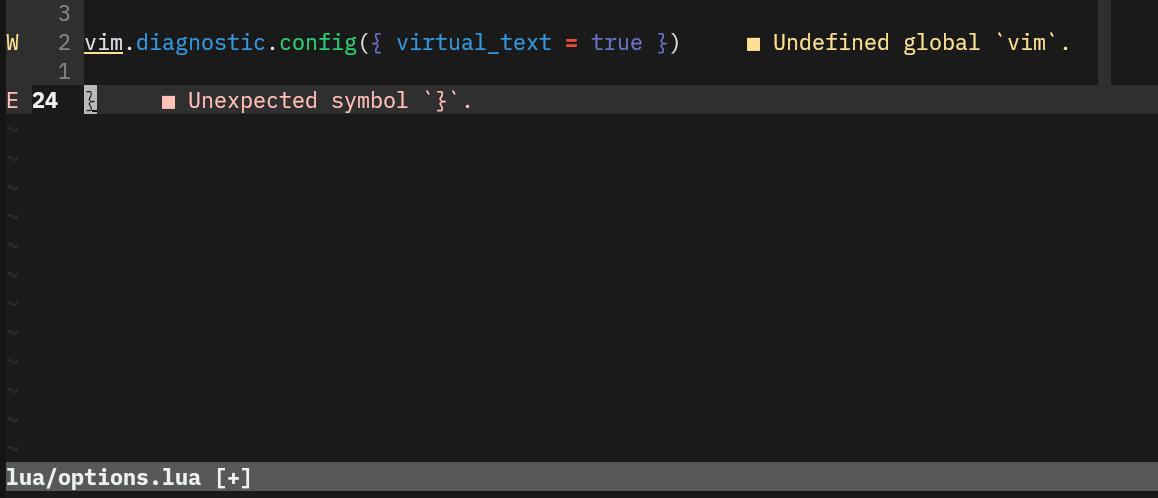Click the [+] modified flag in statusline
The width and height of the screenshot is (1158, 498).
(x=233, y=478)
